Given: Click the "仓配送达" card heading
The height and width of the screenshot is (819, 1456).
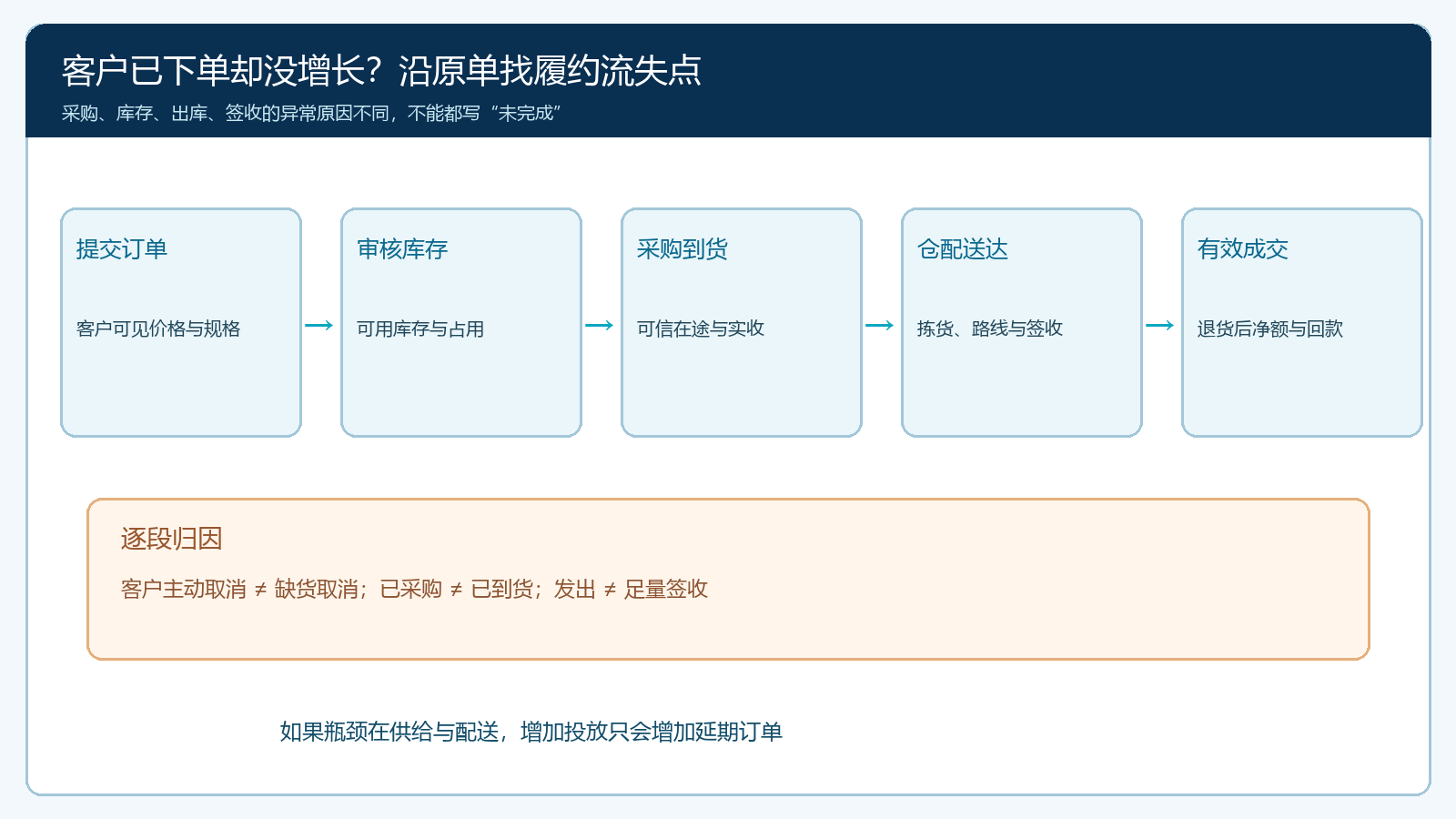Looking at the screenshot, I should [x=963, y=249].
